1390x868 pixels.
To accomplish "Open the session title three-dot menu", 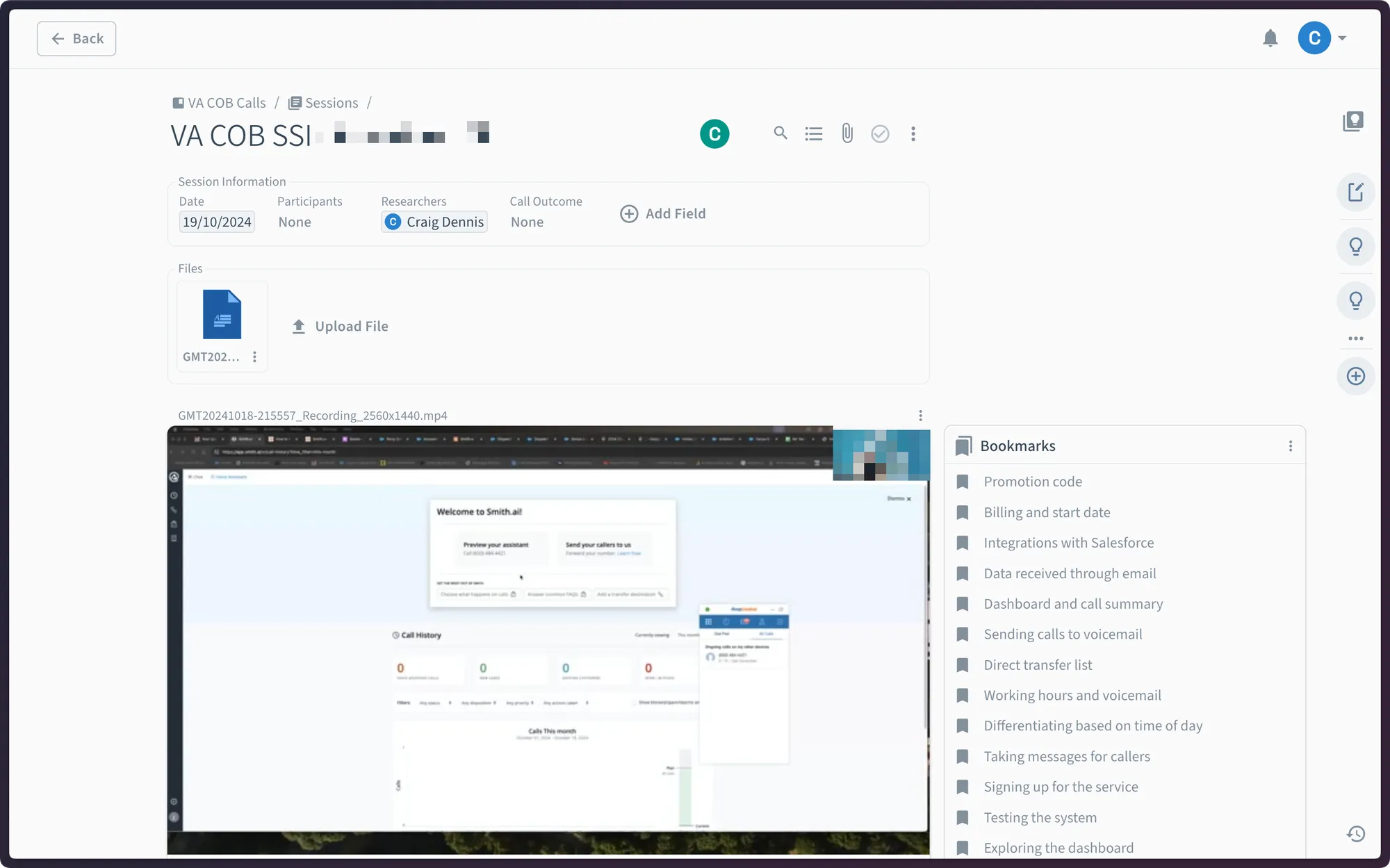I will 913,133.
